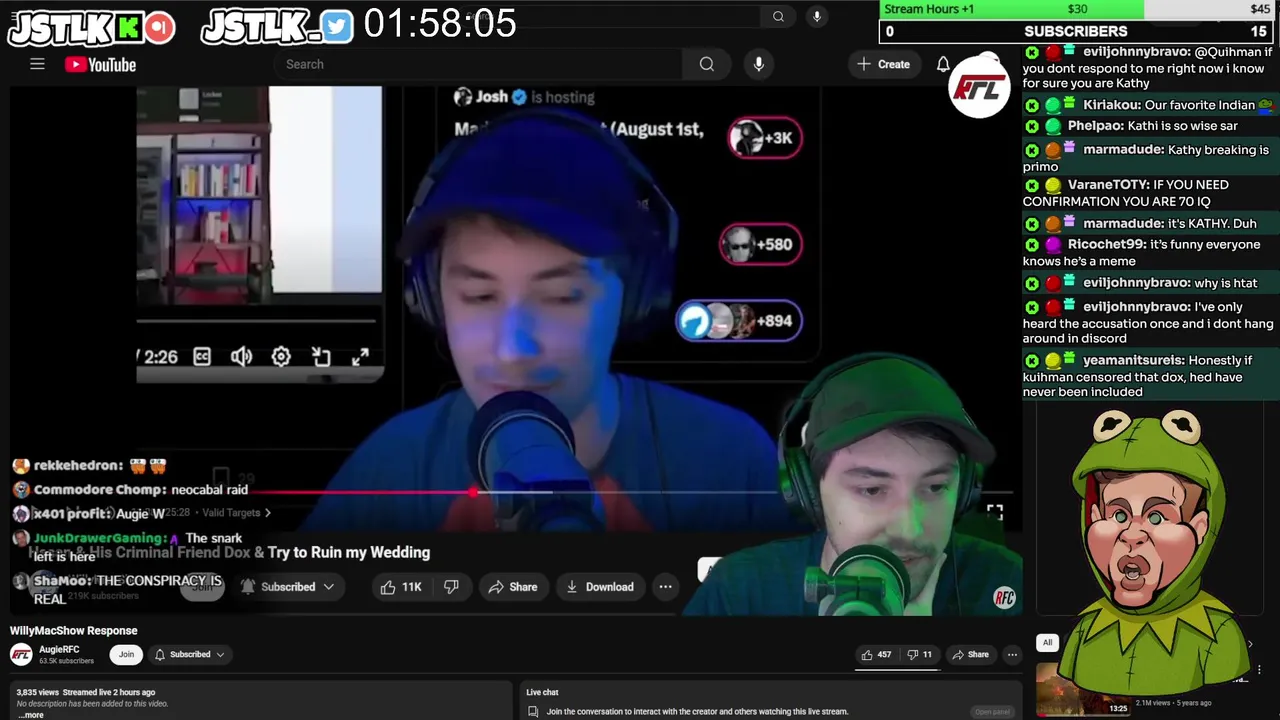This screenshot has width=1280, height=720.
Task: Share the Ruin my Wedding video
Action: point(513,587)
